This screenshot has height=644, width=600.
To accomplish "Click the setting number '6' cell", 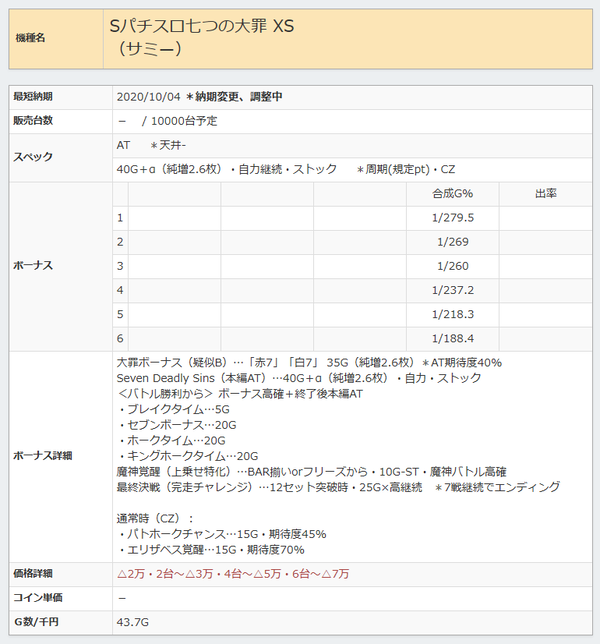I will pos(120,339).
